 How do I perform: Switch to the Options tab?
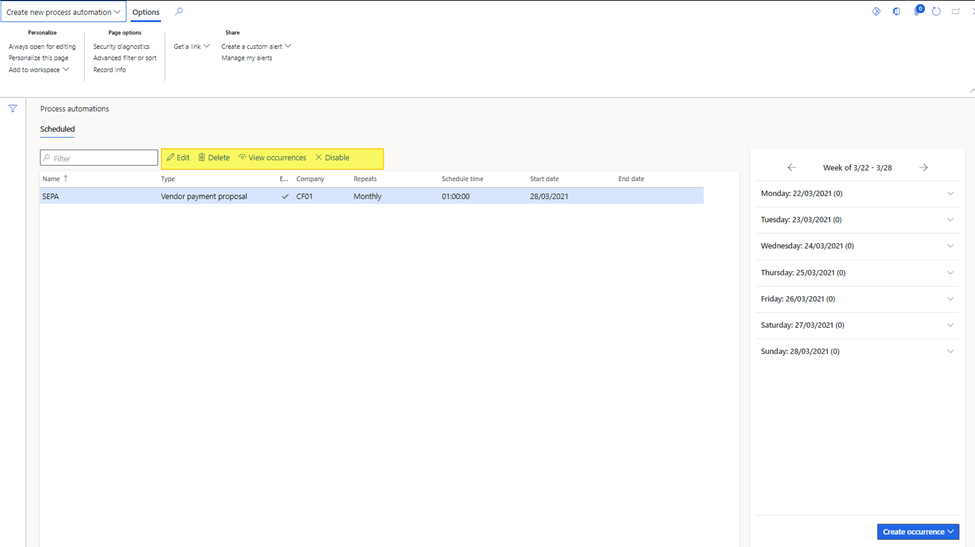146,12
